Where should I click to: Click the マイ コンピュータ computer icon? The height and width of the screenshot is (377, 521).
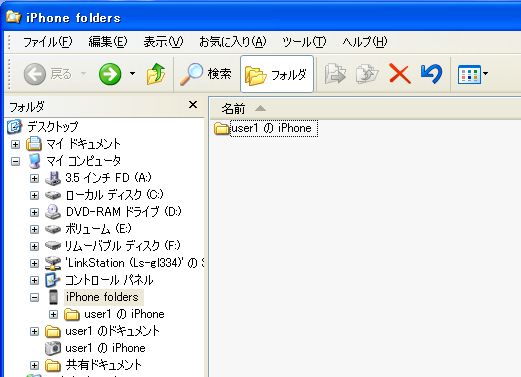[35, 161]
